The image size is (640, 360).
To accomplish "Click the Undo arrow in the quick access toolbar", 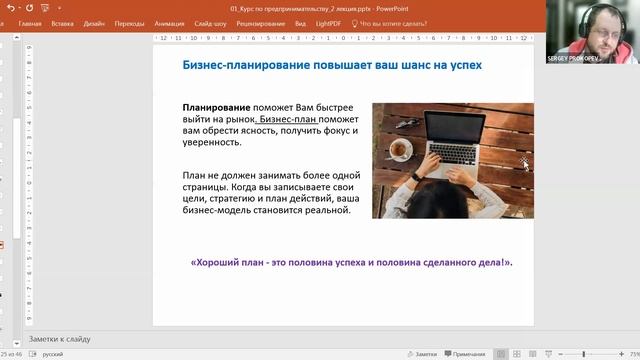I will tap(11, 8).
